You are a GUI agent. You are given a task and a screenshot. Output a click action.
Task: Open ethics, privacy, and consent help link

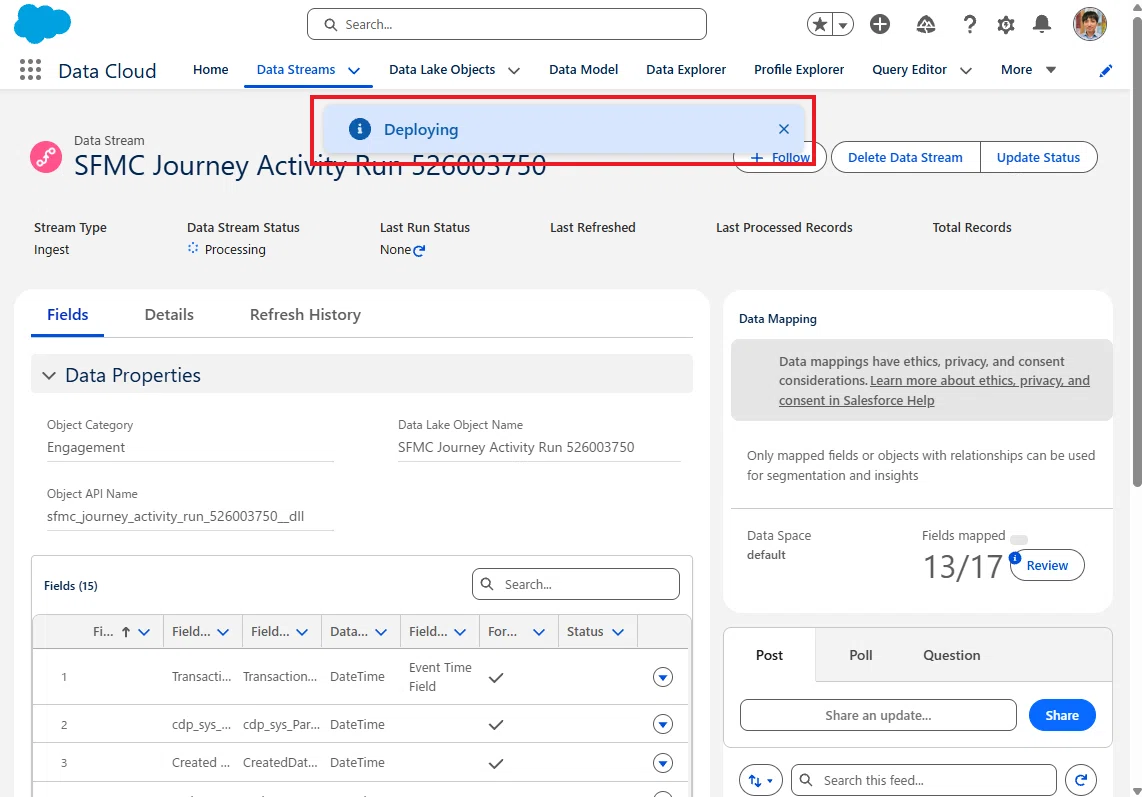pos(934,390)
